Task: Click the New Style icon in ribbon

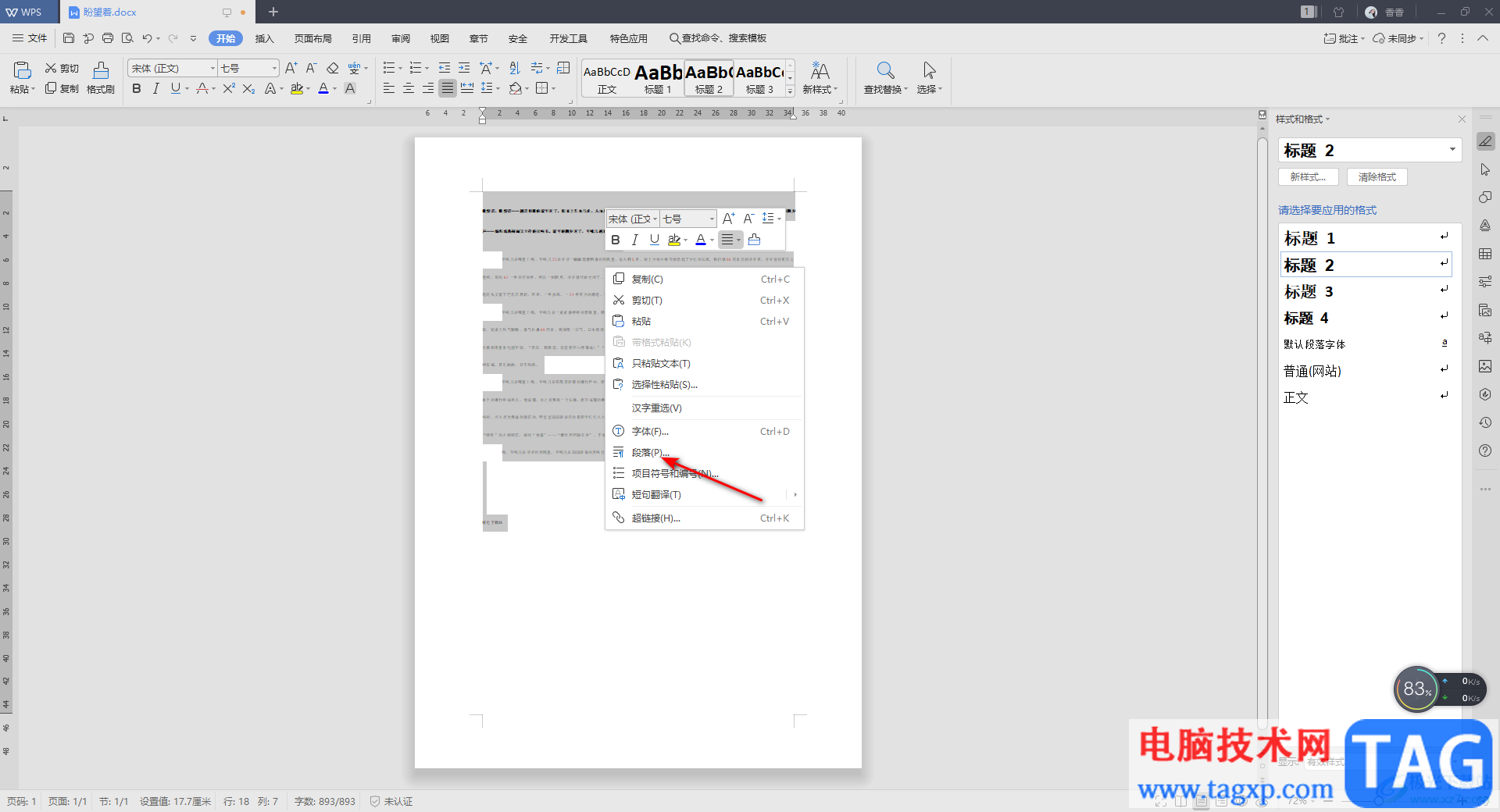Action: [x=820, y=71]
